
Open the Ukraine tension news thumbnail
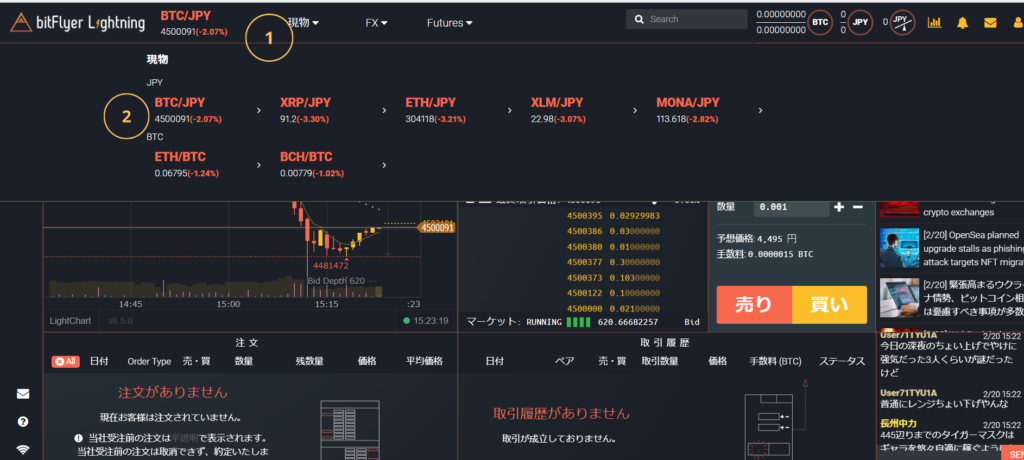[898, 298]
